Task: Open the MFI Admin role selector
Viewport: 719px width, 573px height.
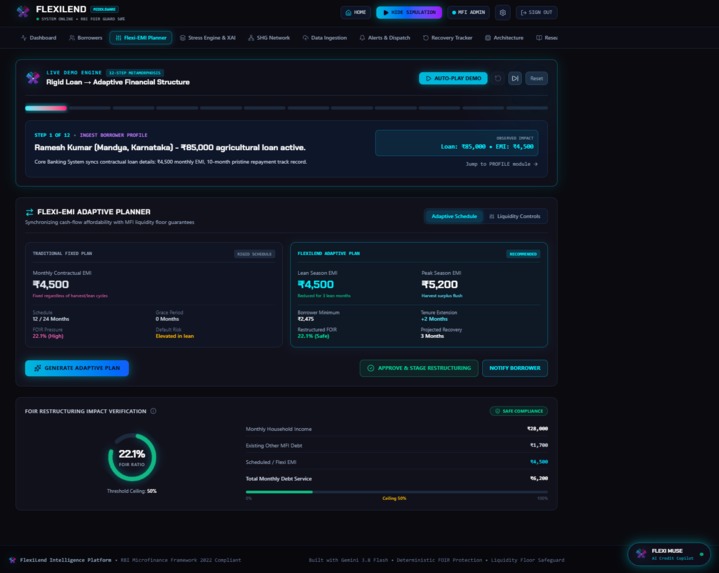Action: [x=468, y=12]
